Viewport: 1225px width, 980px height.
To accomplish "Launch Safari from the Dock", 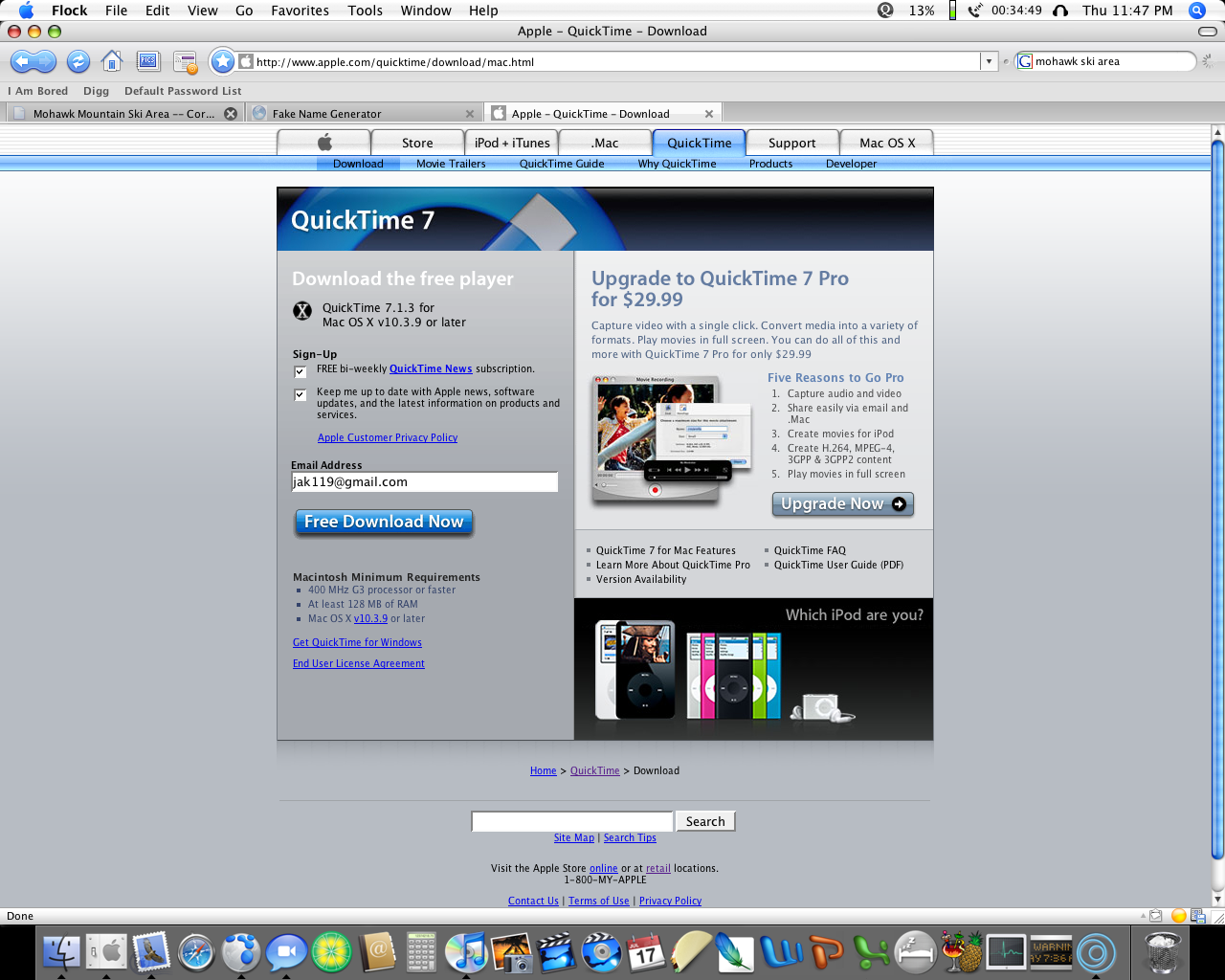I will (197, 952).
